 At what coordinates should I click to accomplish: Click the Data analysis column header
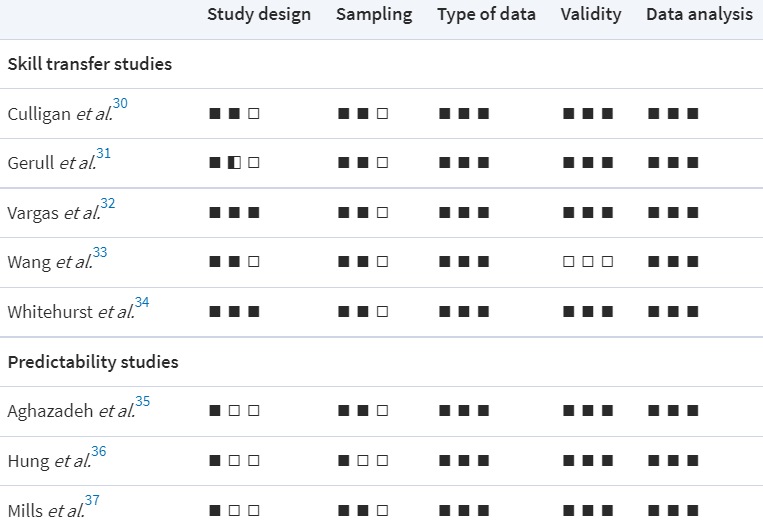(699, 14)
